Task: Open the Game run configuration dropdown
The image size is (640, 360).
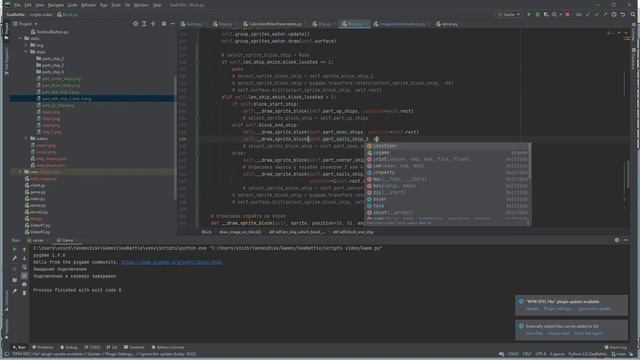Action: point(509,14)
